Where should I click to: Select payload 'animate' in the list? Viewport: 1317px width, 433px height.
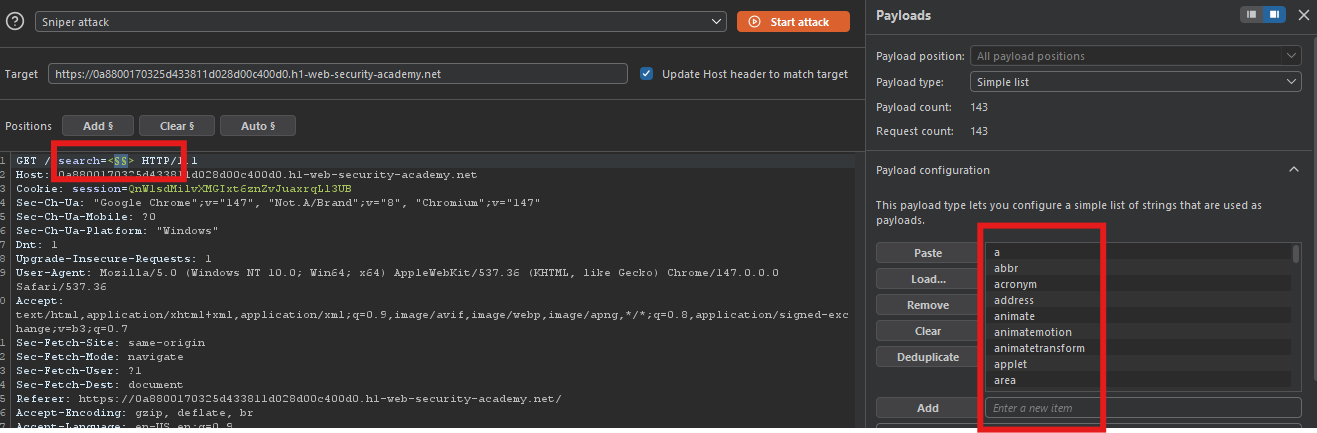point(1138,316)
